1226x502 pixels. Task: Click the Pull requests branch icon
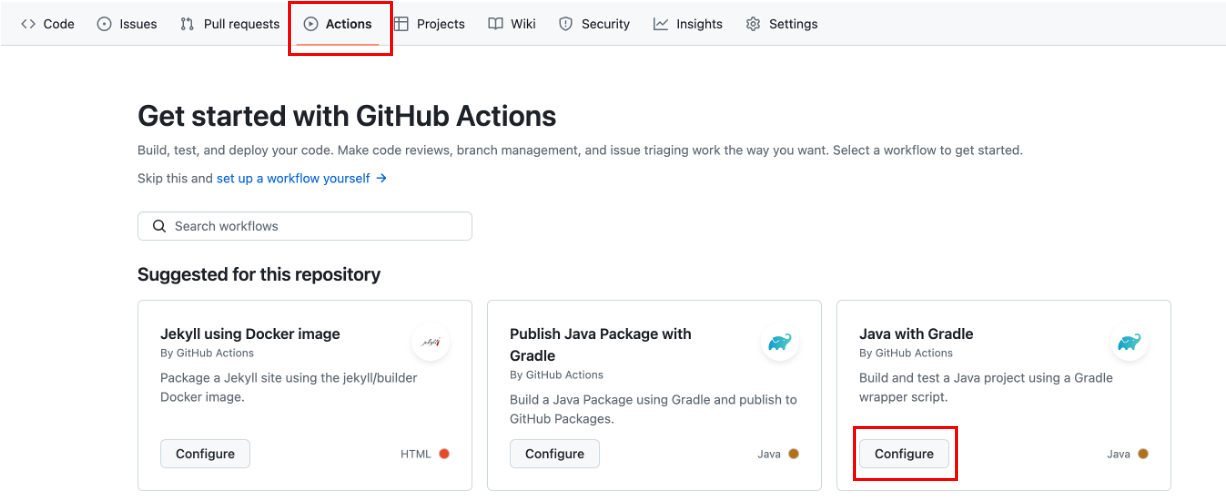[x=187, y=24]
